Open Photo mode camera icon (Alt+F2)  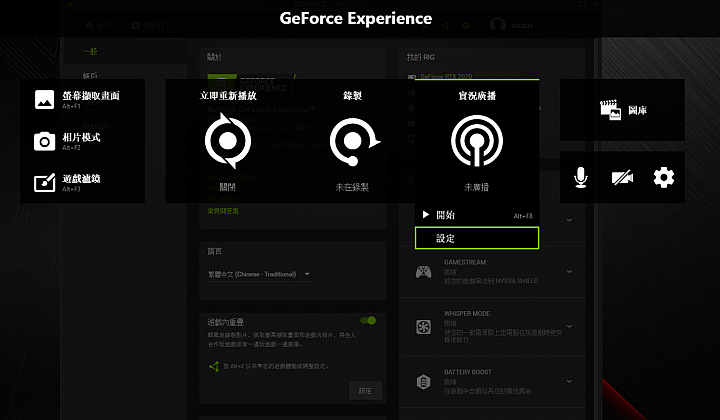[45, 141]
